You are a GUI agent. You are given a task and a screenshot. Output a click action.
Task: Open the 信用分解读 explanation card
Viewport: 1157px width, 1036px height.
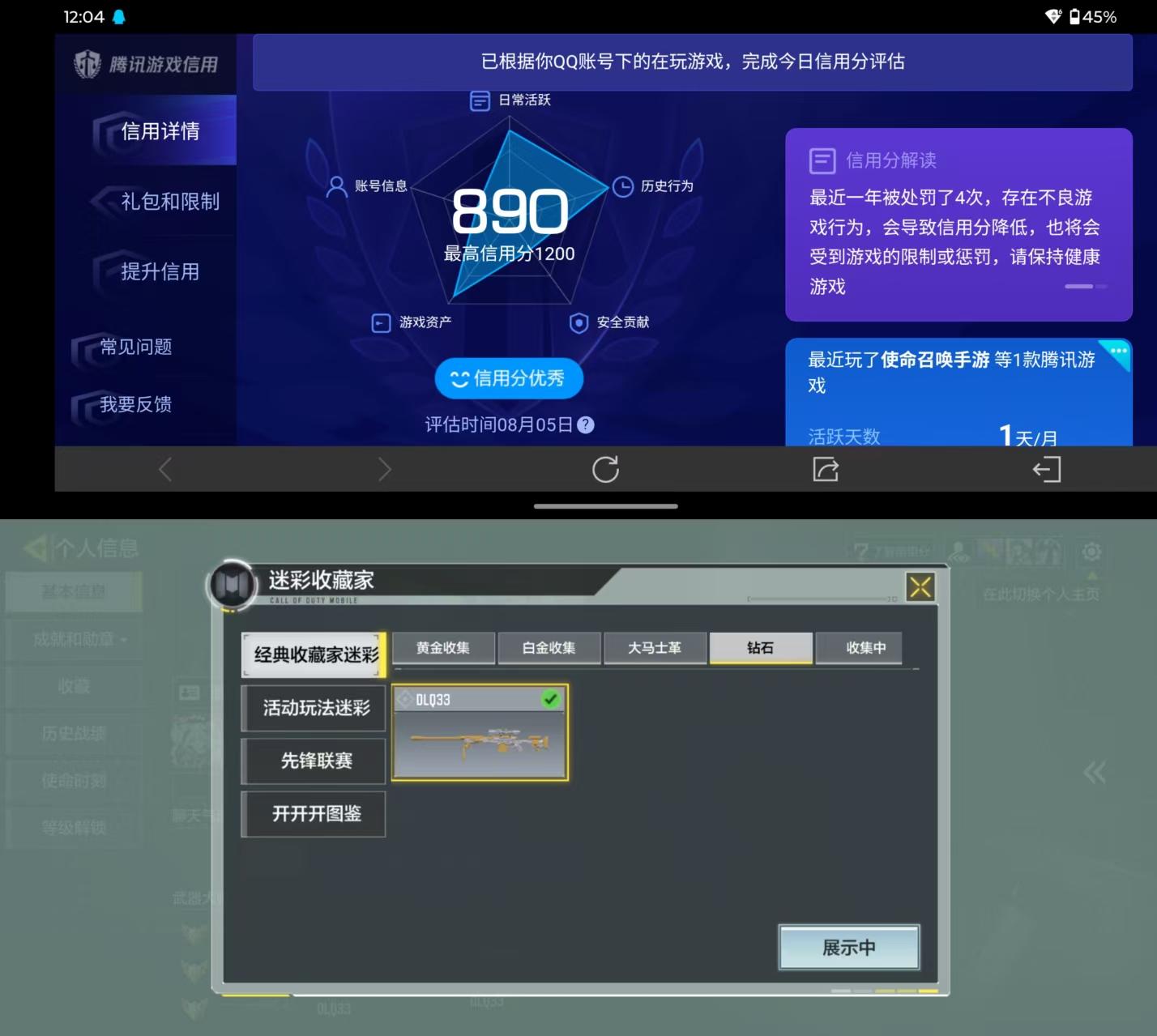[x=958, y=224]
